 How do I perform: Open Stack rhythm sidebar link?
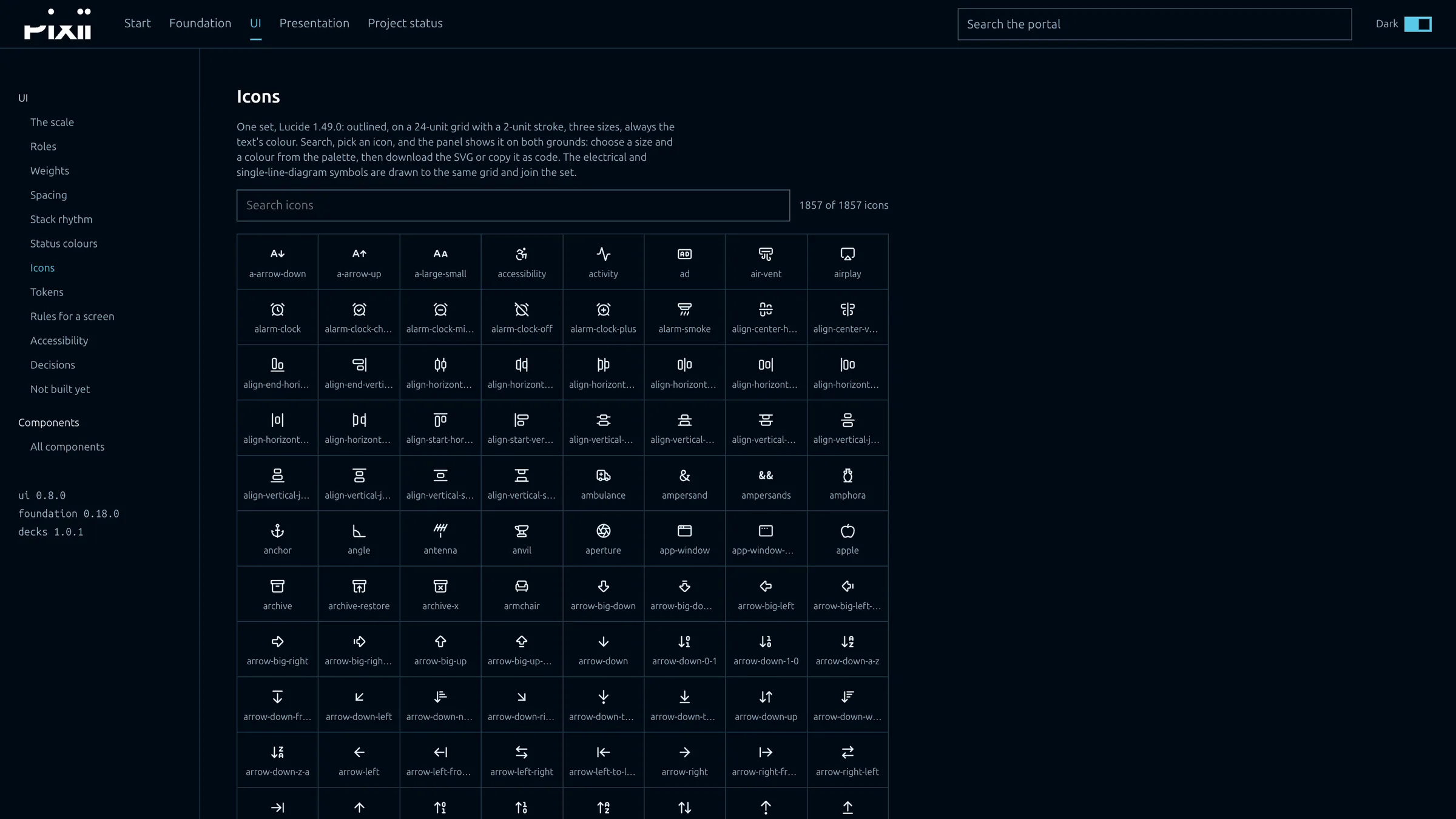(x=61, y=219)
